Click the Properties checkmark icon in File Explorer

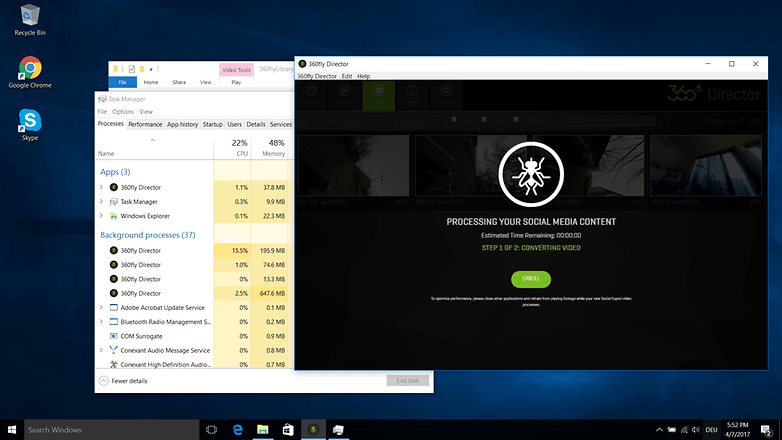pos(132,69)
